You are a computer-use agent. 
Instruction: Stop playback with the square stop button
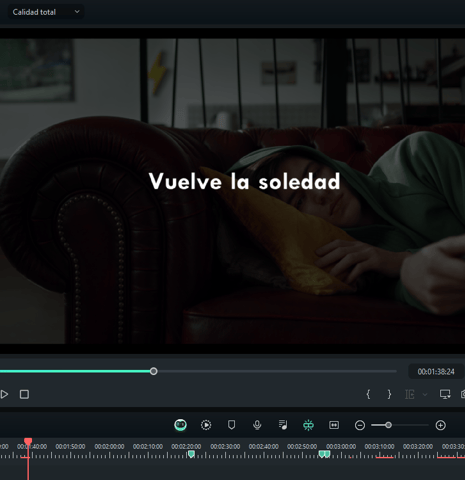(24, 395)
